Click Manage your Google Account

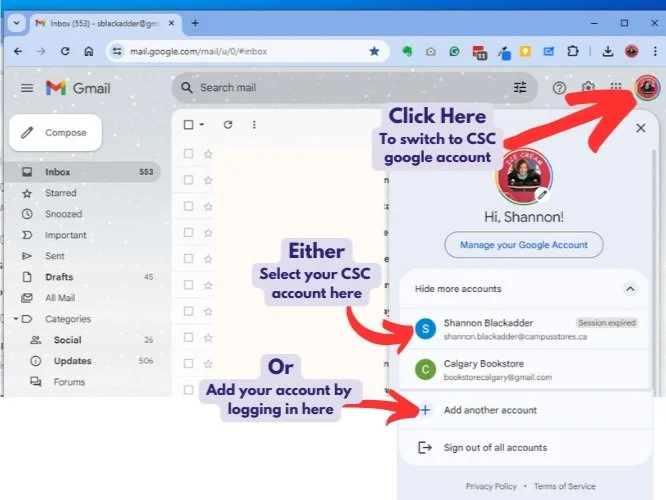point(524,245)
